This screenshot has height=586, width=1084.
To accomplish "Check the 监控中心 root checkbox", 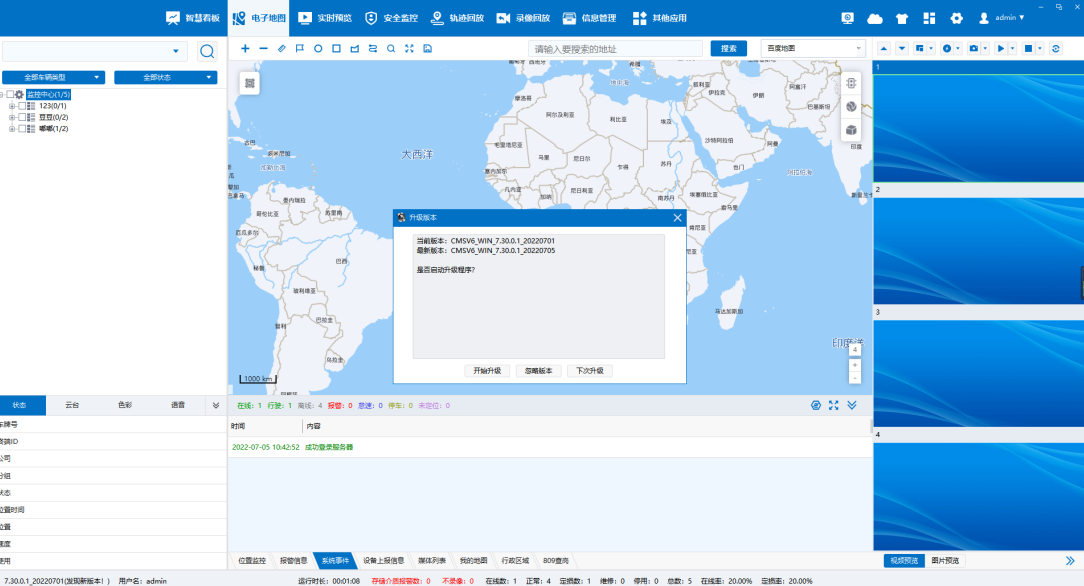I will [10, 94].
